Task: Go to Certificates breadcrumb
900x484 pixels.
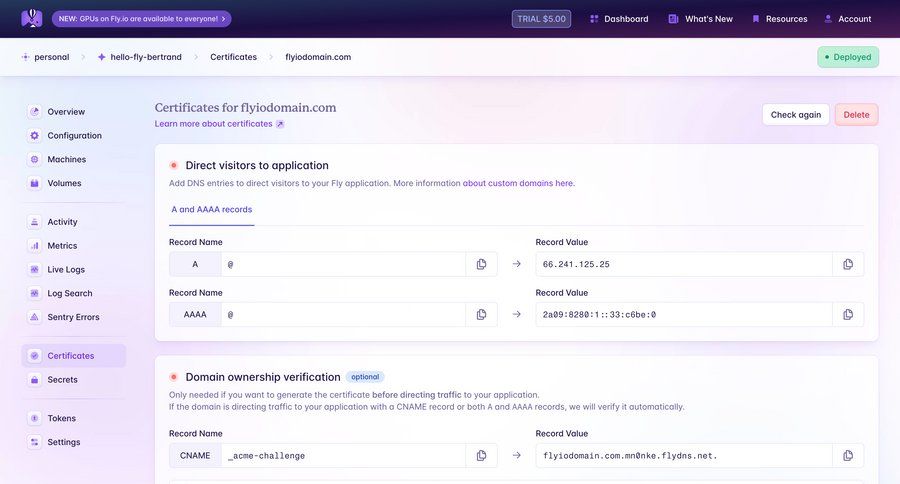Action: tap(233, 57)
